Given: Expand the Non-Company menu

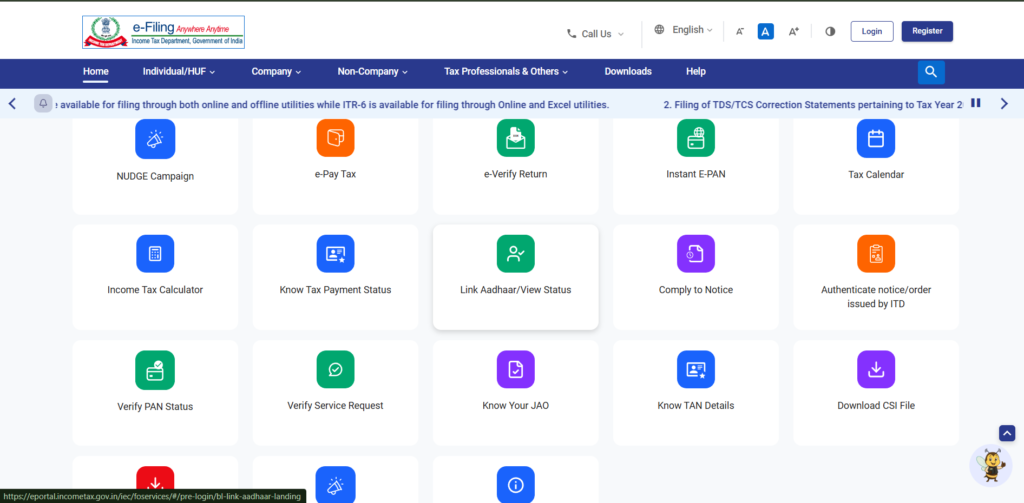Looking at the screenshot, I should click(373, 72).
